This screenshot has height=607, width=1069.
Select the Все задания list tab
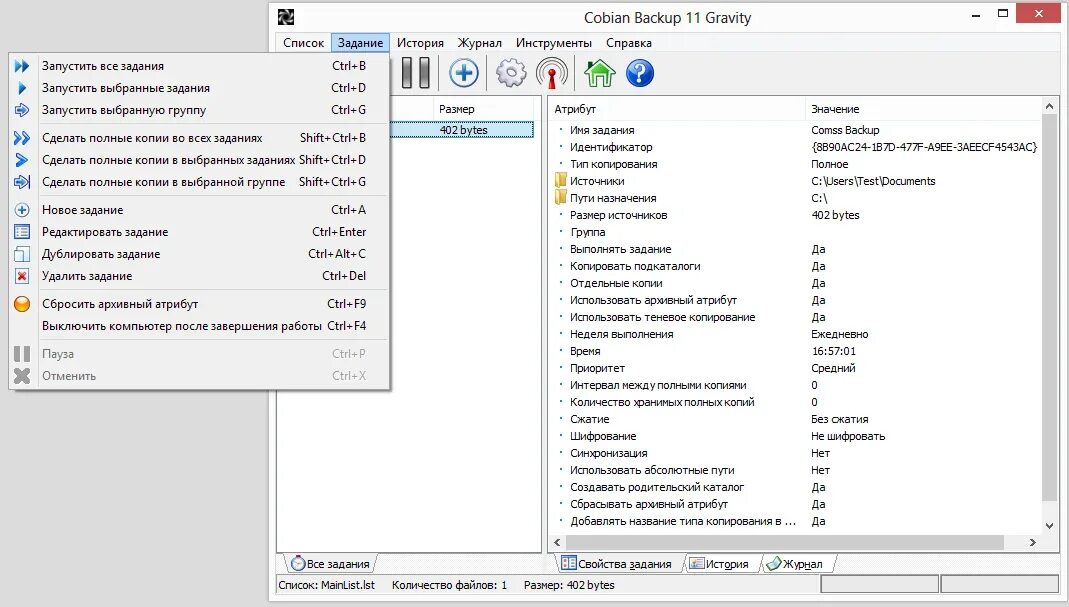[331, 563]
